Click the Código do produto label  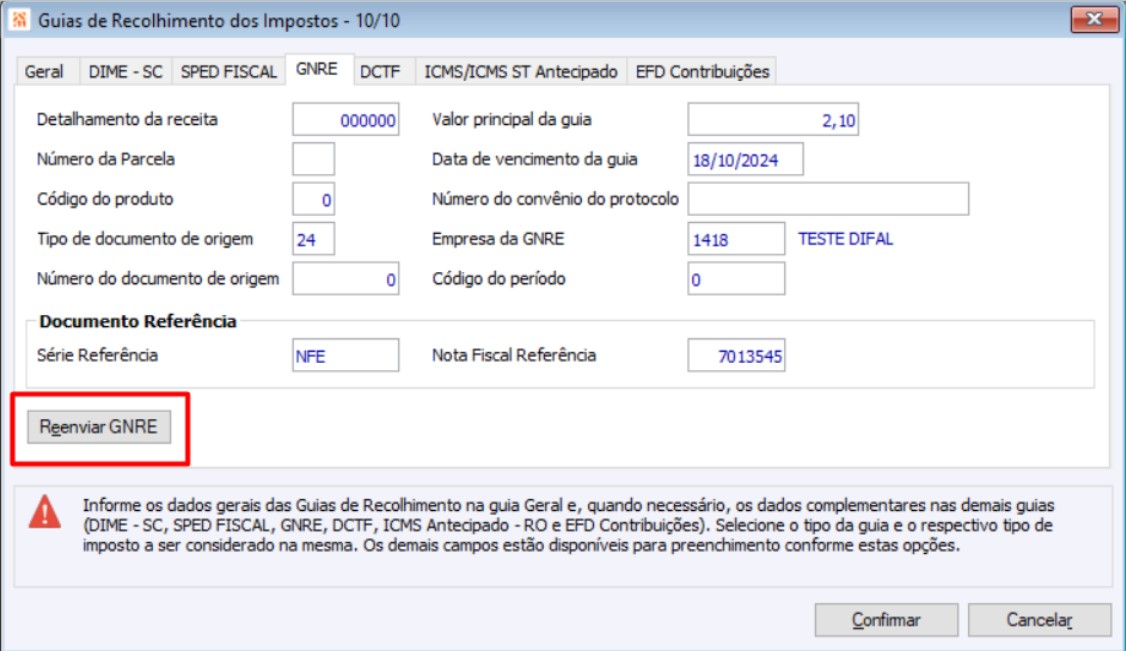point(105,199)
